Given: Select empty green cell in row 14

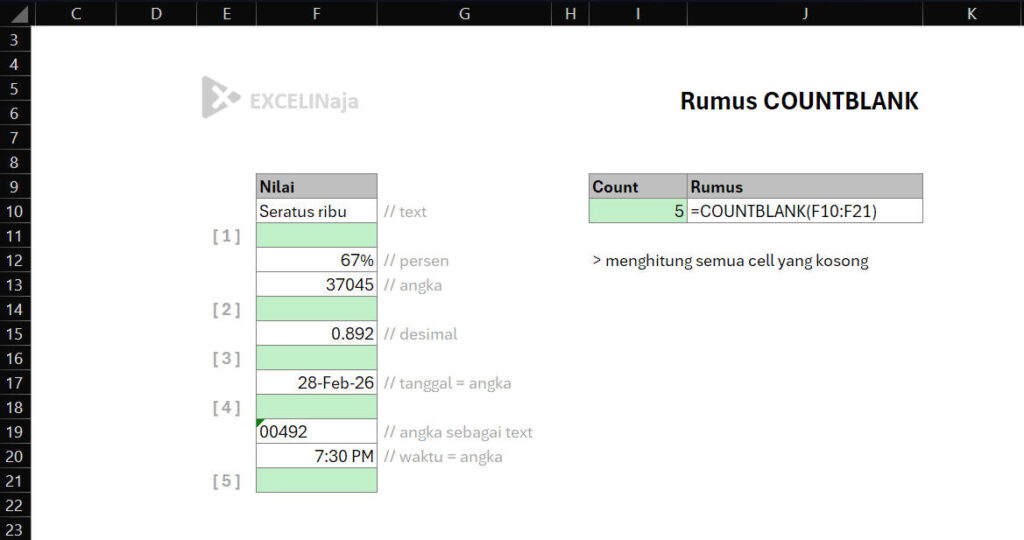Looking at the screenshot, I should [x=317, y=309].
